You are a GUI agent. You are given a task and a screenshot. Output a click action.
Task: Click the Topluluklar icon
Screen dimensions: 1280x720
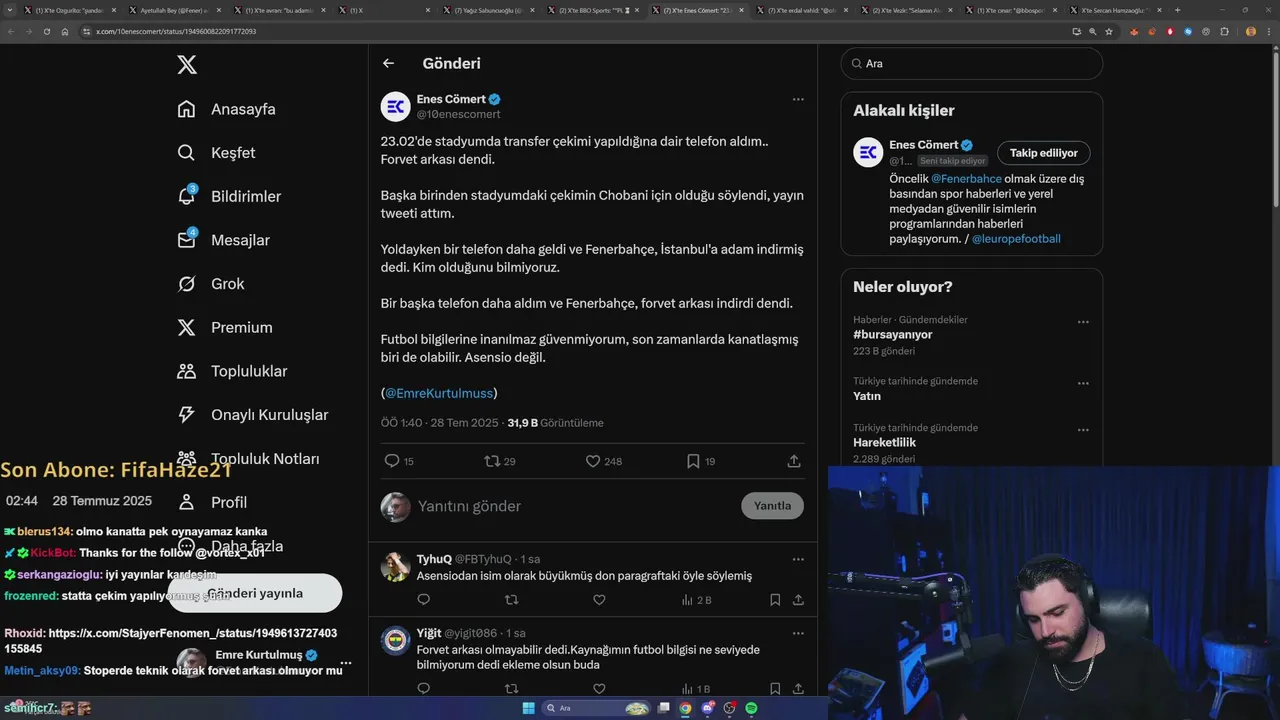click(187, 371)
